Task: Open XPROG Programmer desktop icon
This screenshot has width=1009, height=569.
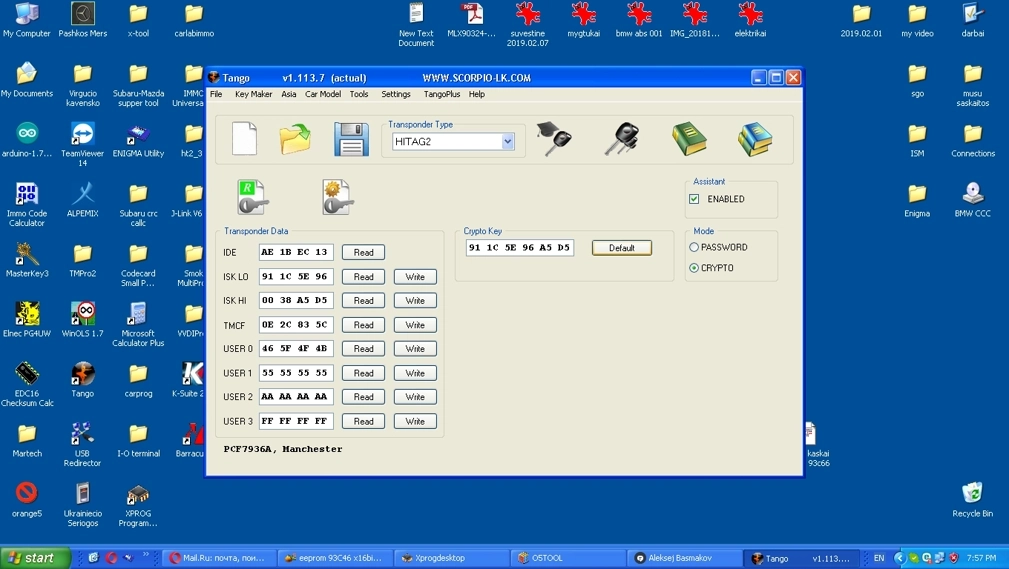Action: point(138,505)
